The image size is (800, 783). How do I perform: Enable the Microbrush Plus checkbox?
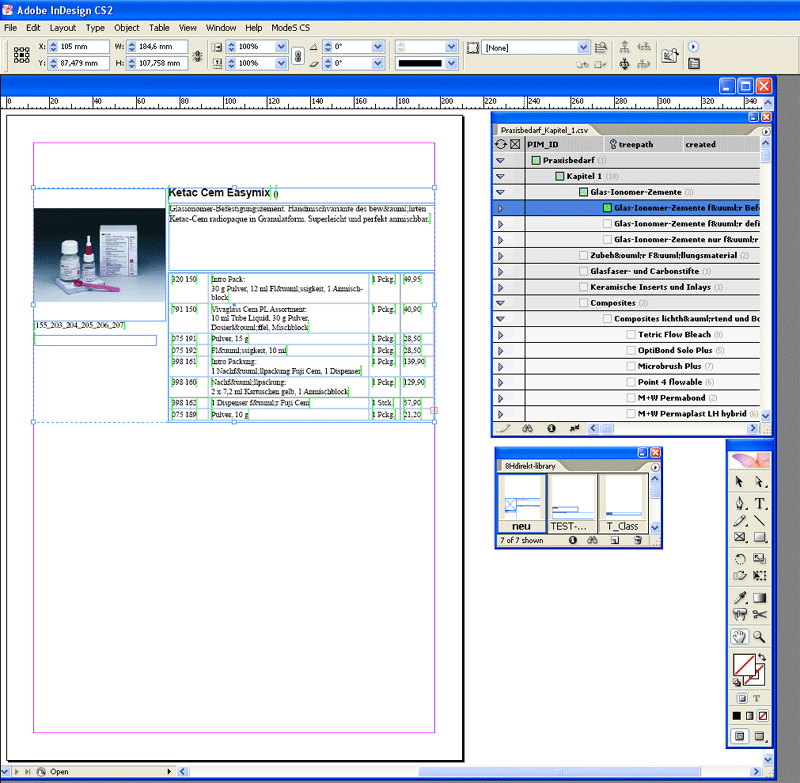pyautogui.click(x=631, y=367)
